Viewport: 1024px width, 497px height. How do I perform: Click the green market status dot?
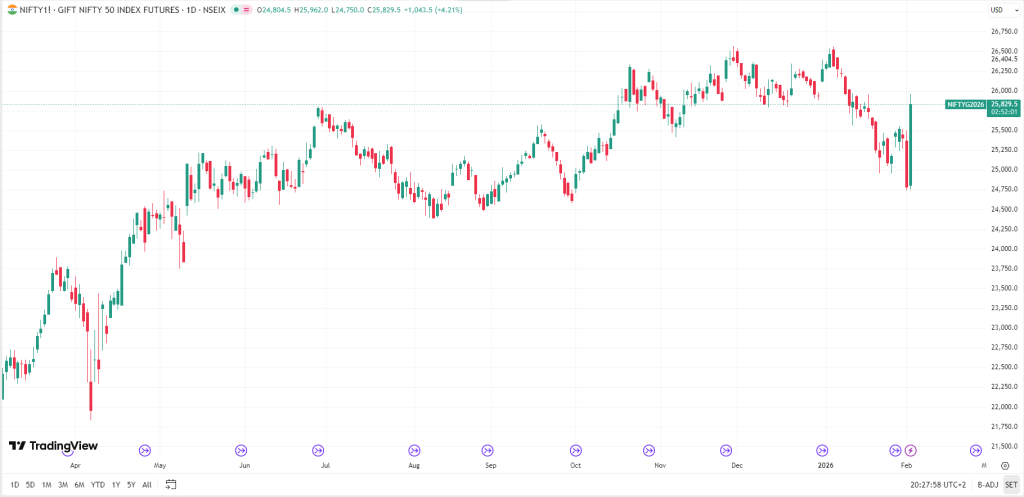[237, 10]
